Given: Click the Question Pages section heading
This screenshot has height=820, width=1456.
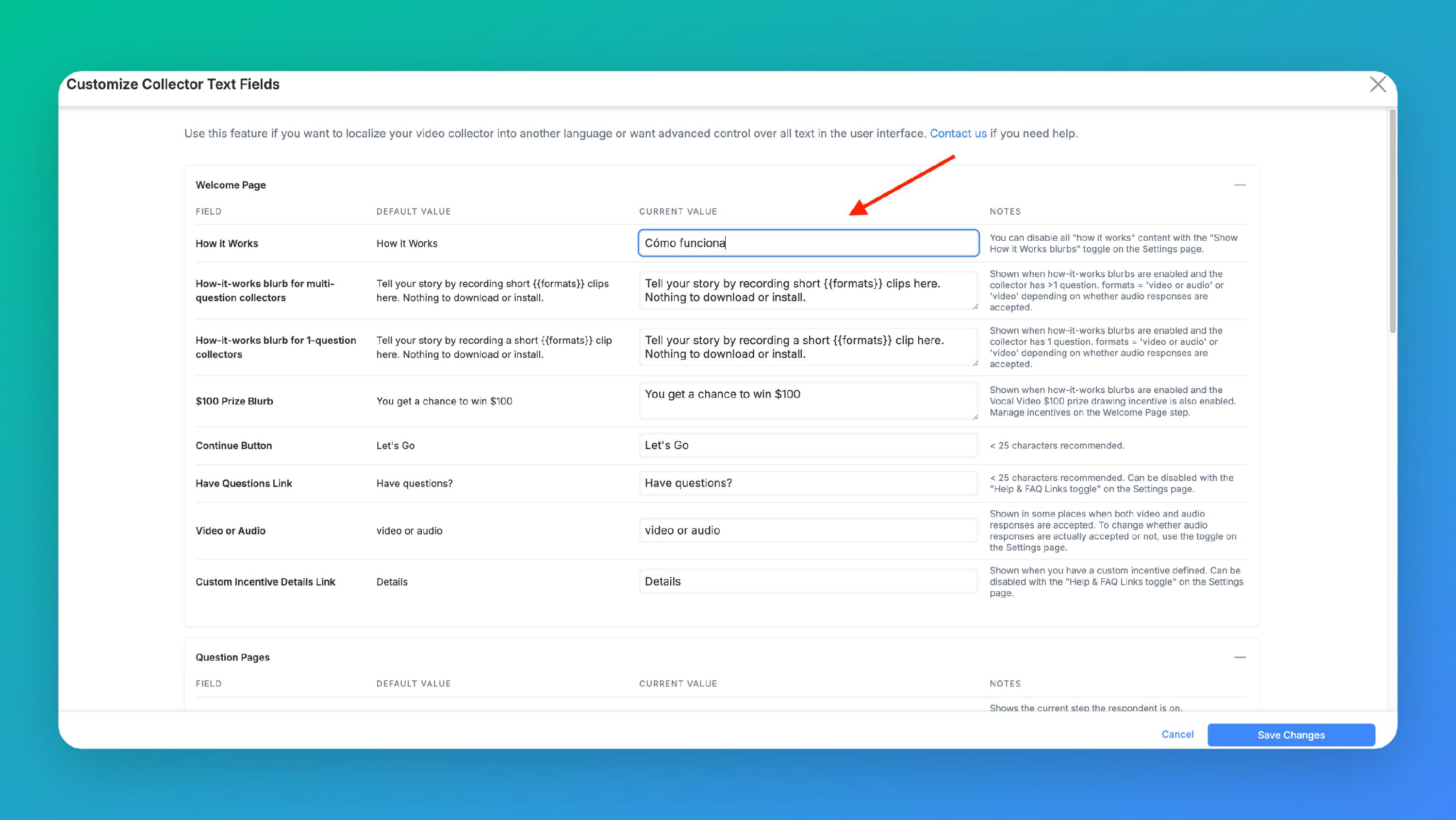Looking at the screenshot, I should pyautogui.click(x=232, y=657).
